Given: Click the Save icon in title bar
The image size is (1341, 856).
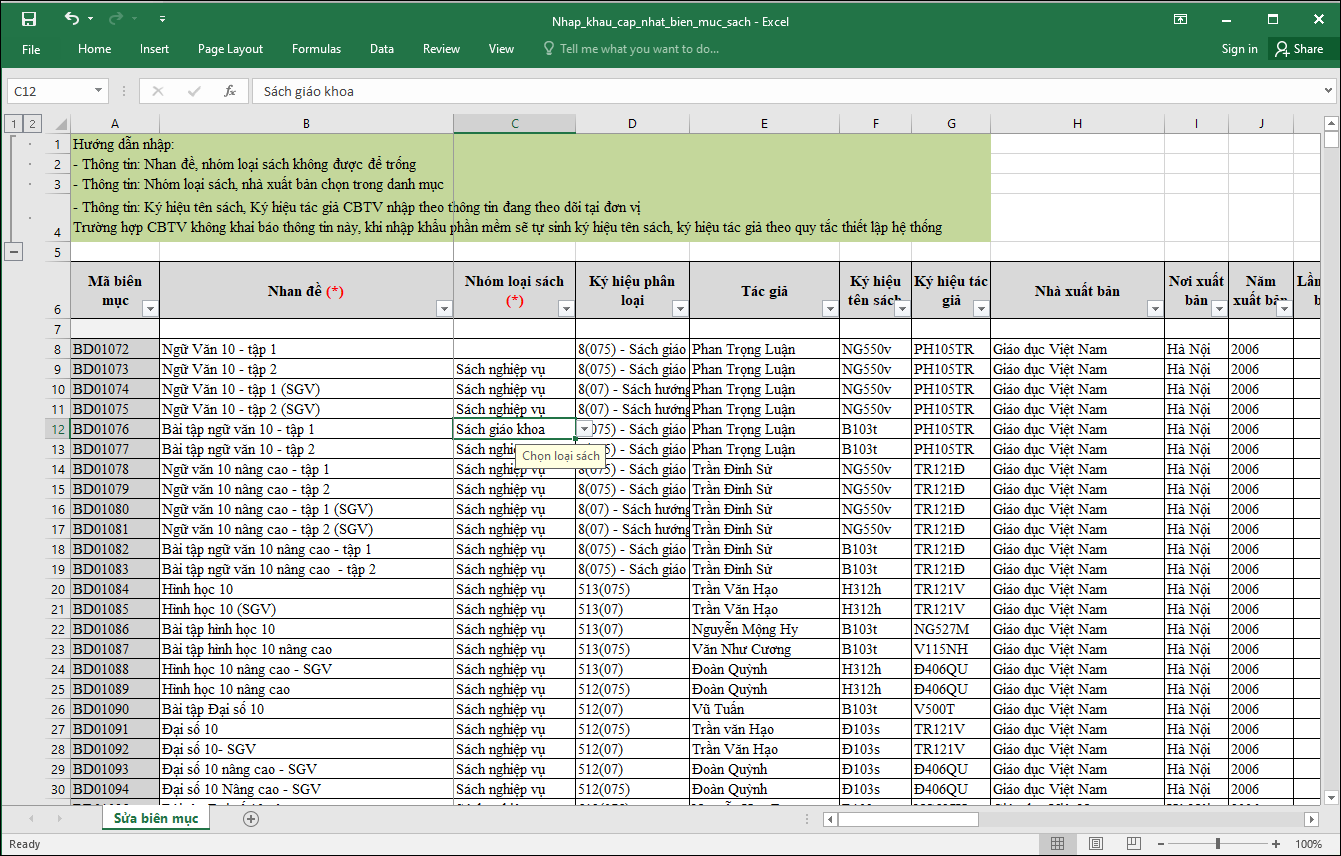Looking at the screenshot, I should point(29,19).
